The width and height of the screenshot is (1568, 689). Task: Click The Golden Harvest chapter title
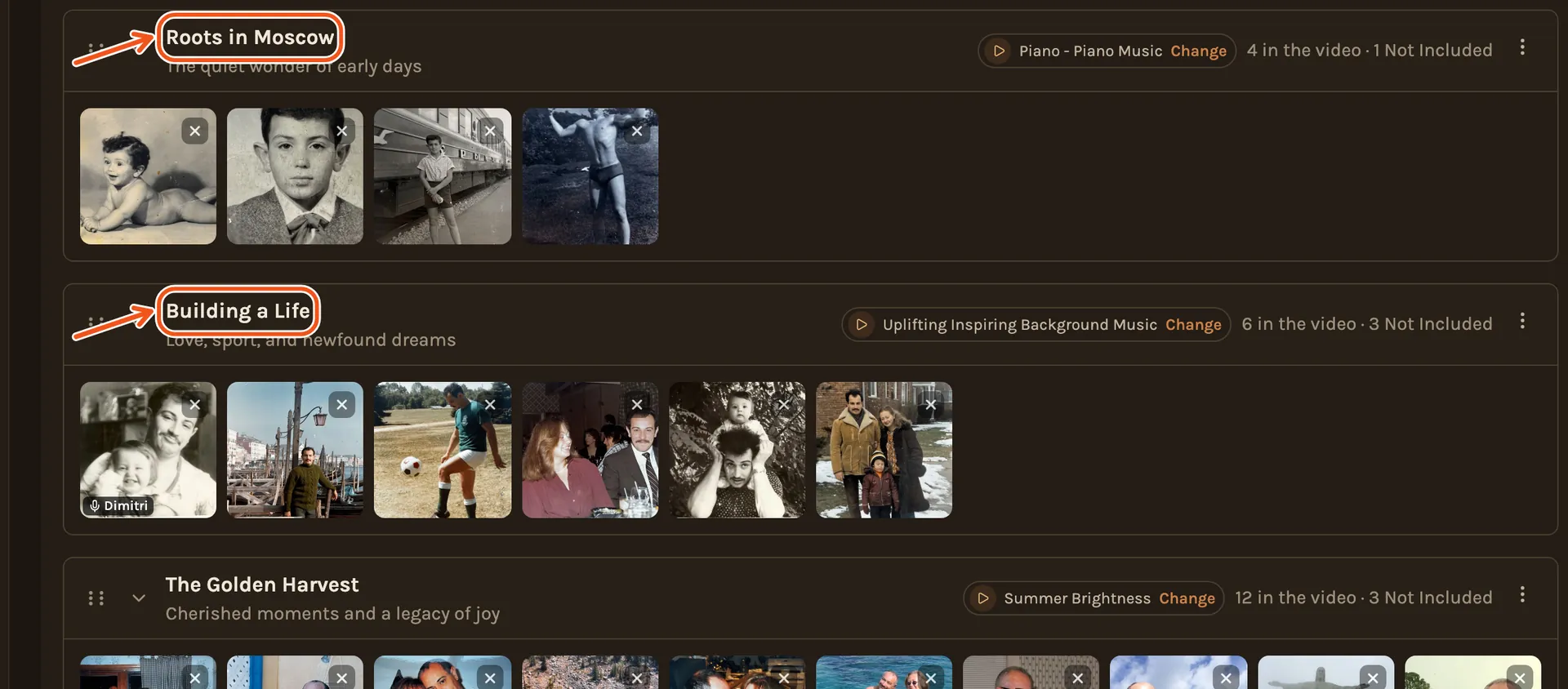tap(262, 585)
